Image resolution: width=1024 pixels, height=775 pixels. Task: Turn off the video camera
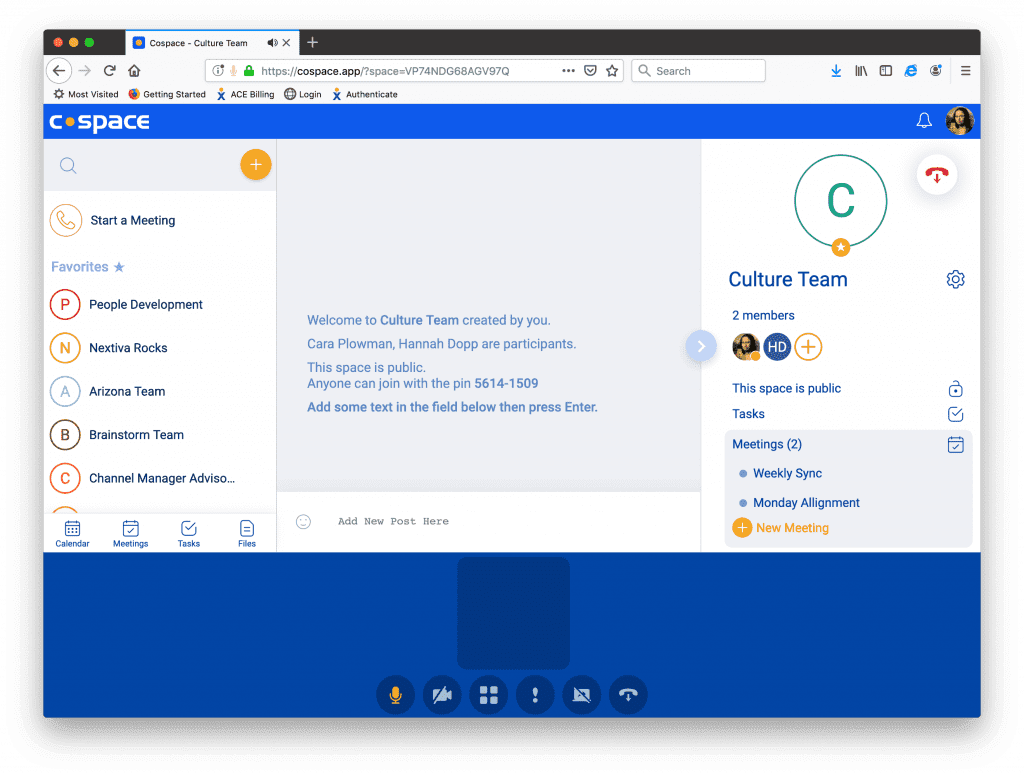coord(441,695)
